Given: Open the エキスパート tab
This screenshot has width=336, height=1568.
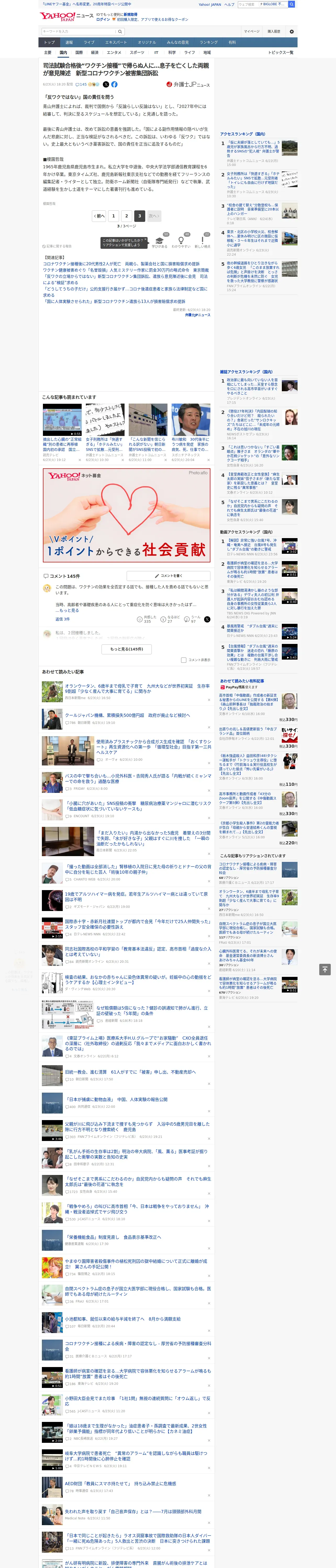Looking at the screenshot, I should pyautogui.click(x=116, y=42).
